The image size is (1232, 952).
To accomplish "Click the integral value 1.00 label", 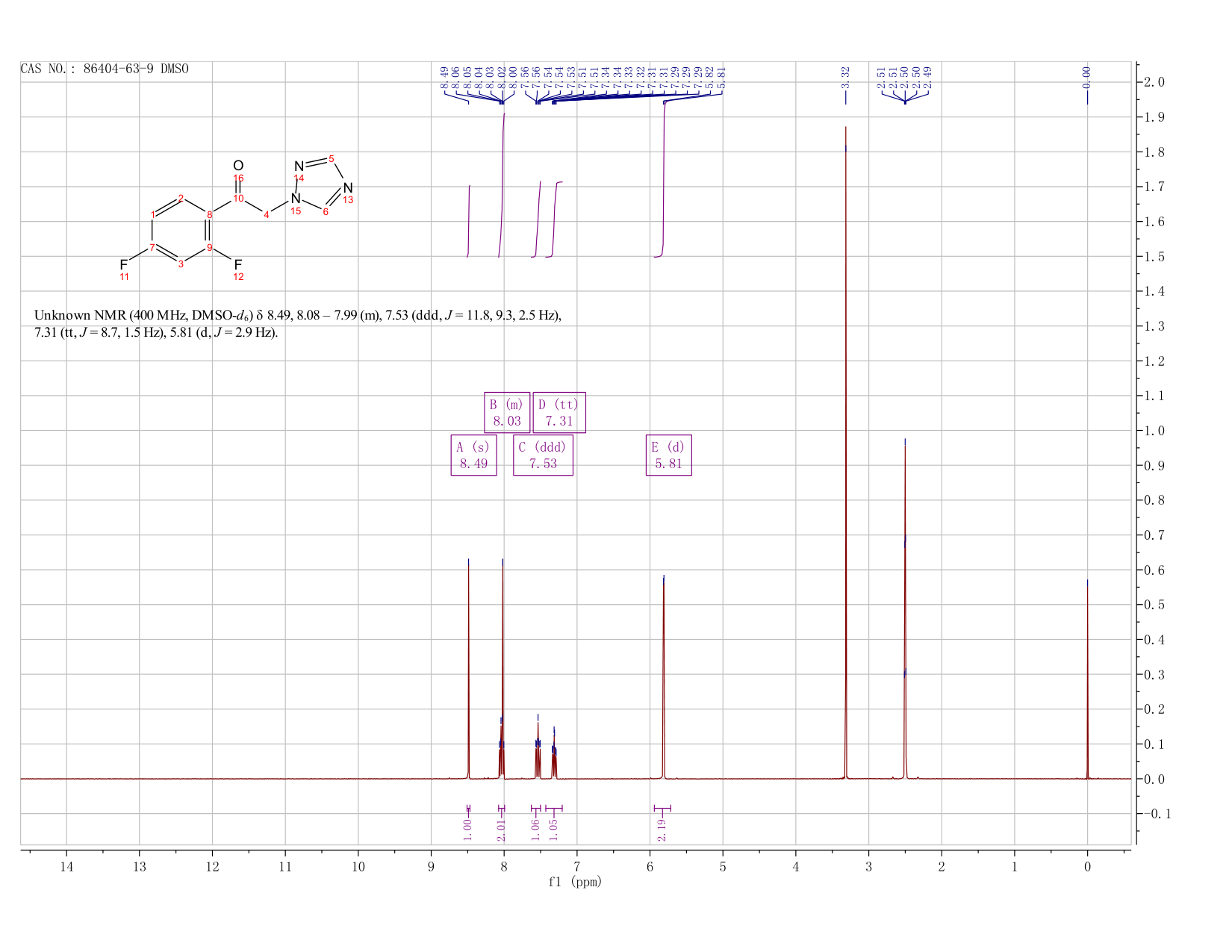I will point(467,830).
